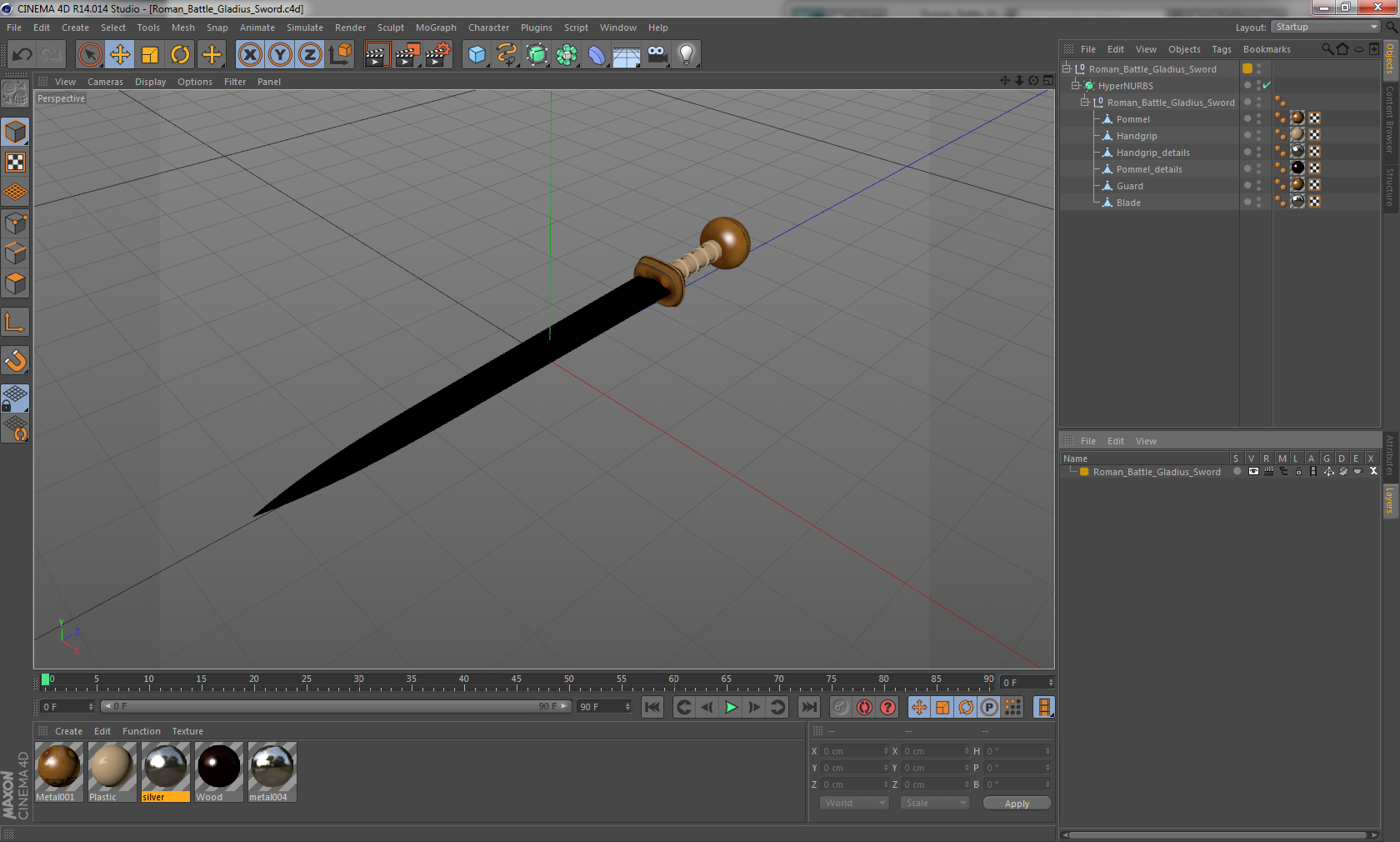Toggle solo dot on Roman_Battle_Gladius_Sword layer
Screen dimensions: 1400x842
1237,472
